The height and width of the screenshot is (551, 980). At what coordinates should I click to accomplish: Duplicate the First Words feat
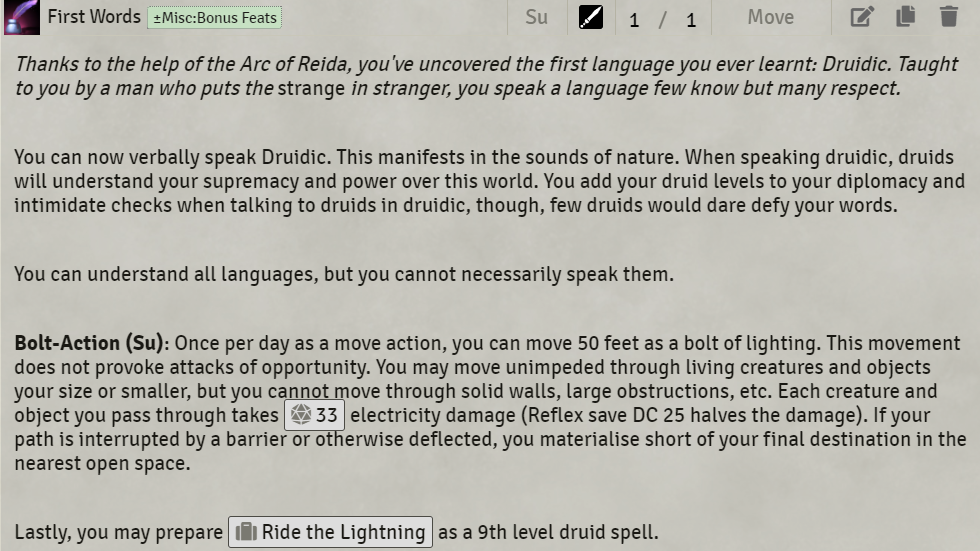tap(906, 16)
